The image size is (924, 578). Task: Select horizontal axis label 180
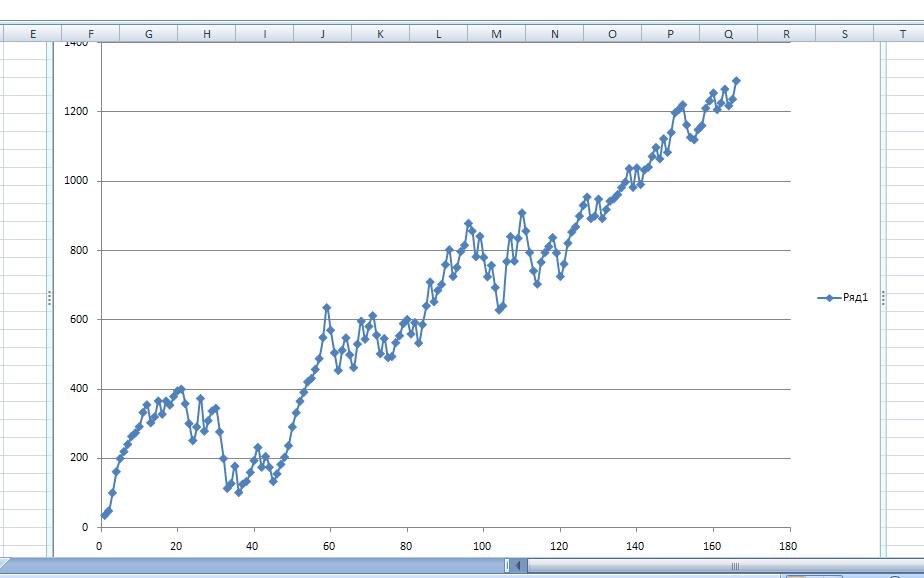click(x=788, y=546)
